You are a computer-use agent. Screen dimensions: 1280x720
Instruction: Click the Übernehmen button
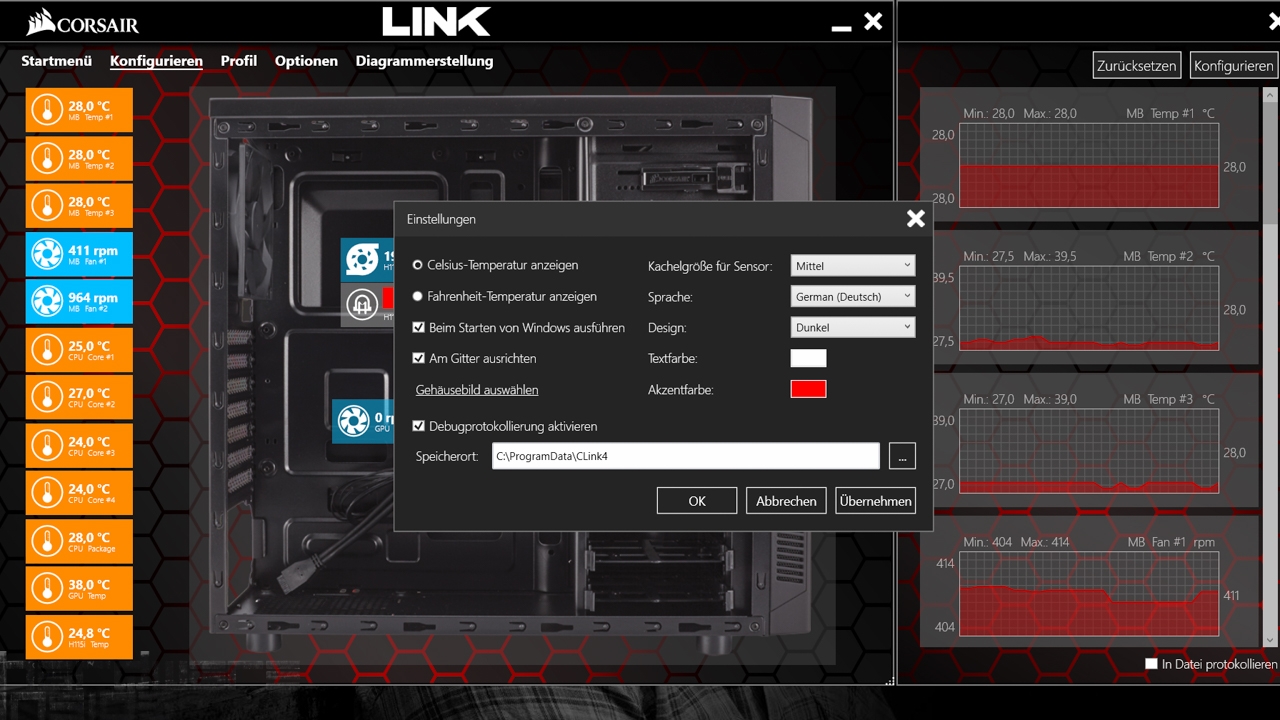(875, 501)
